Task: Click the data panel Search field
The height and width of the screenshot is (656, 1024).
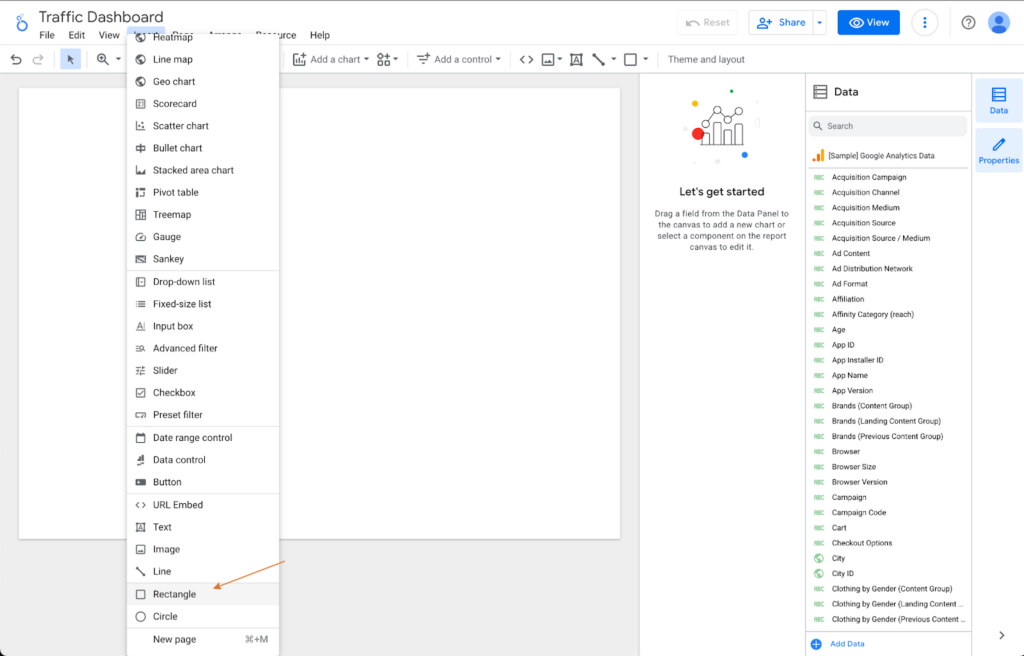Action: [888, 126]
